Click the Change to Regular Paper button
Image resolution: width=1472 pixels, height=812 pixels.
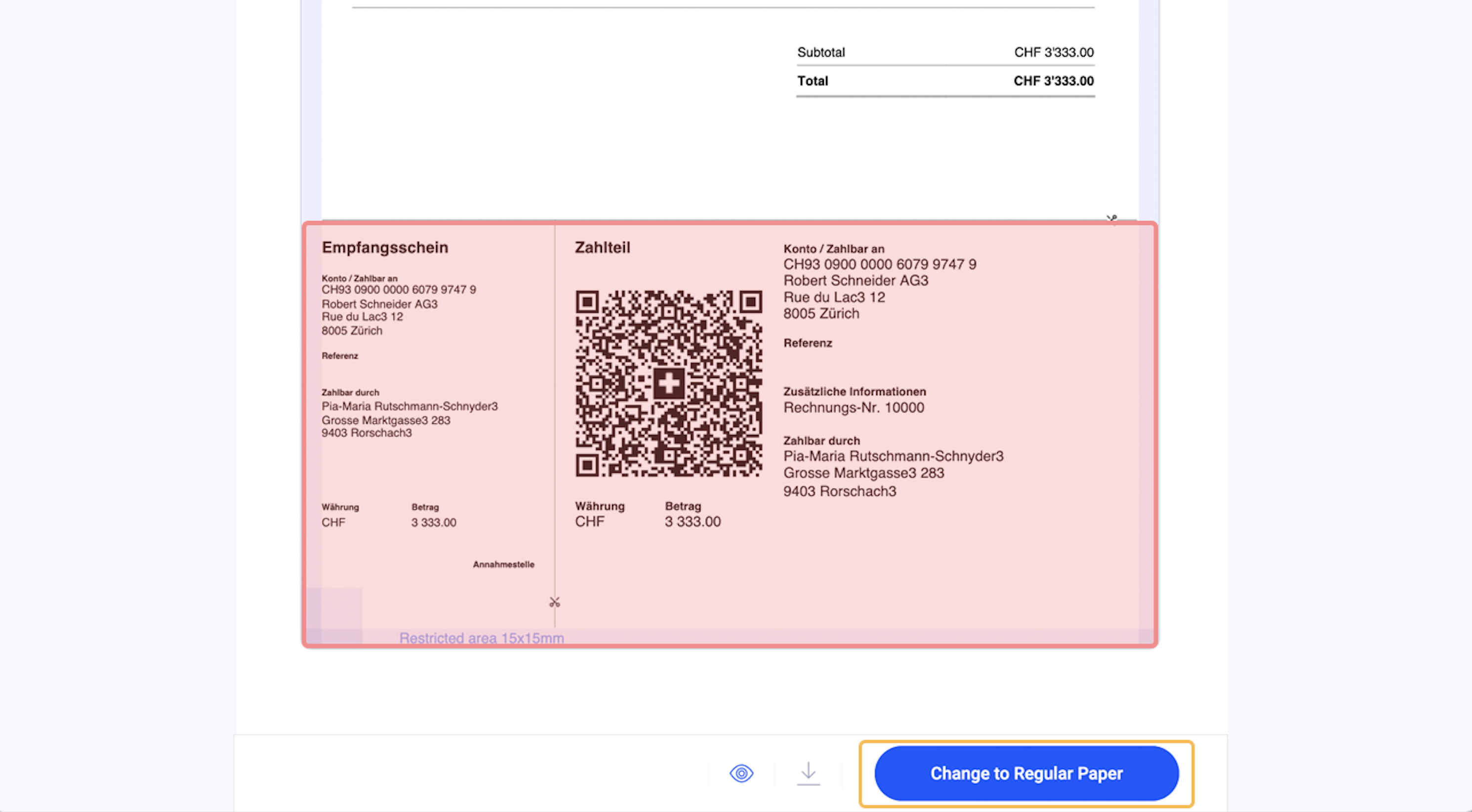[x=1026, y=773]
